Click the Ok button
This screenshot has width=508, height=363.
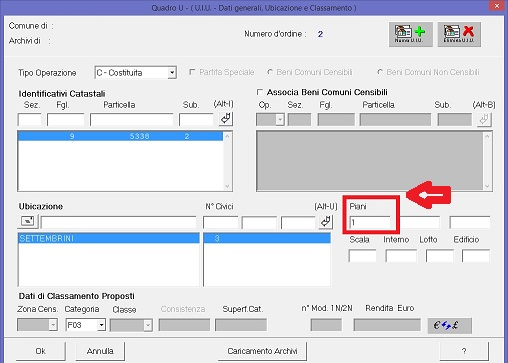pos(41,351)
